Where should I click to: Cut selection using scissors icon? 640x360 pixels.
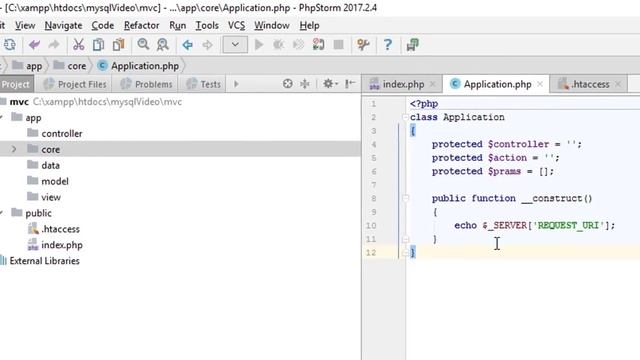78,44
